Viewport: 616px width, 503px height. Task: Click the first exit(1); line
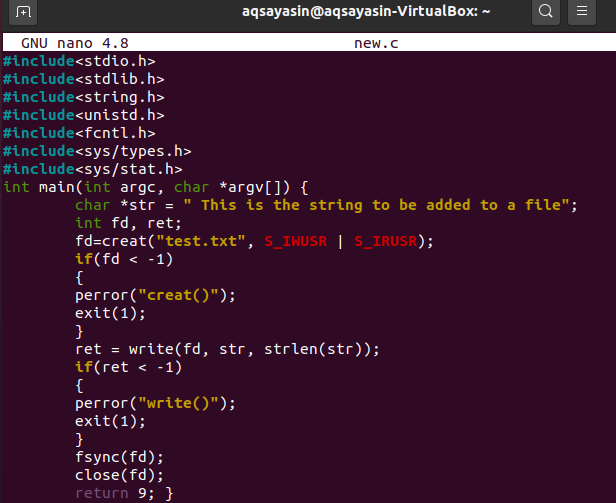[x=110, y=314]
